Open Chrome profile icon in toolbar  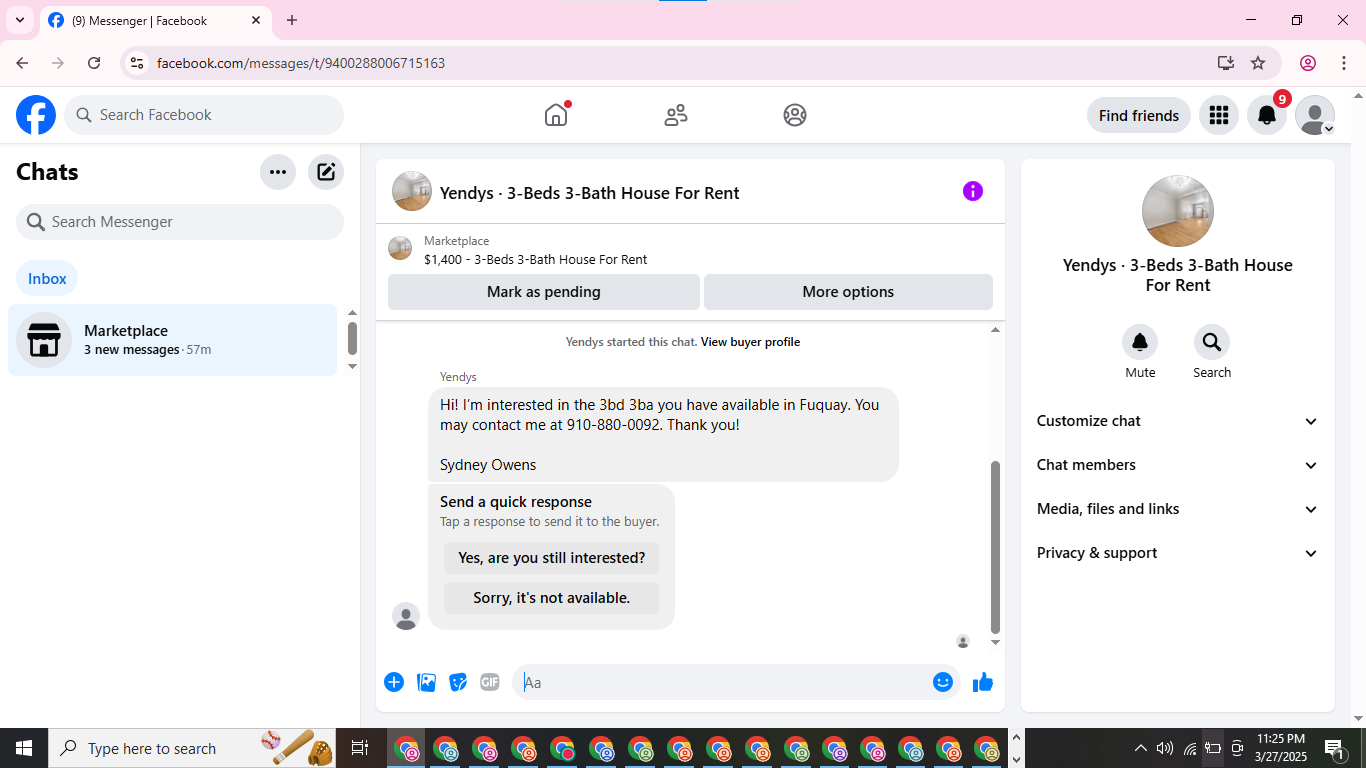[1308, 63]
